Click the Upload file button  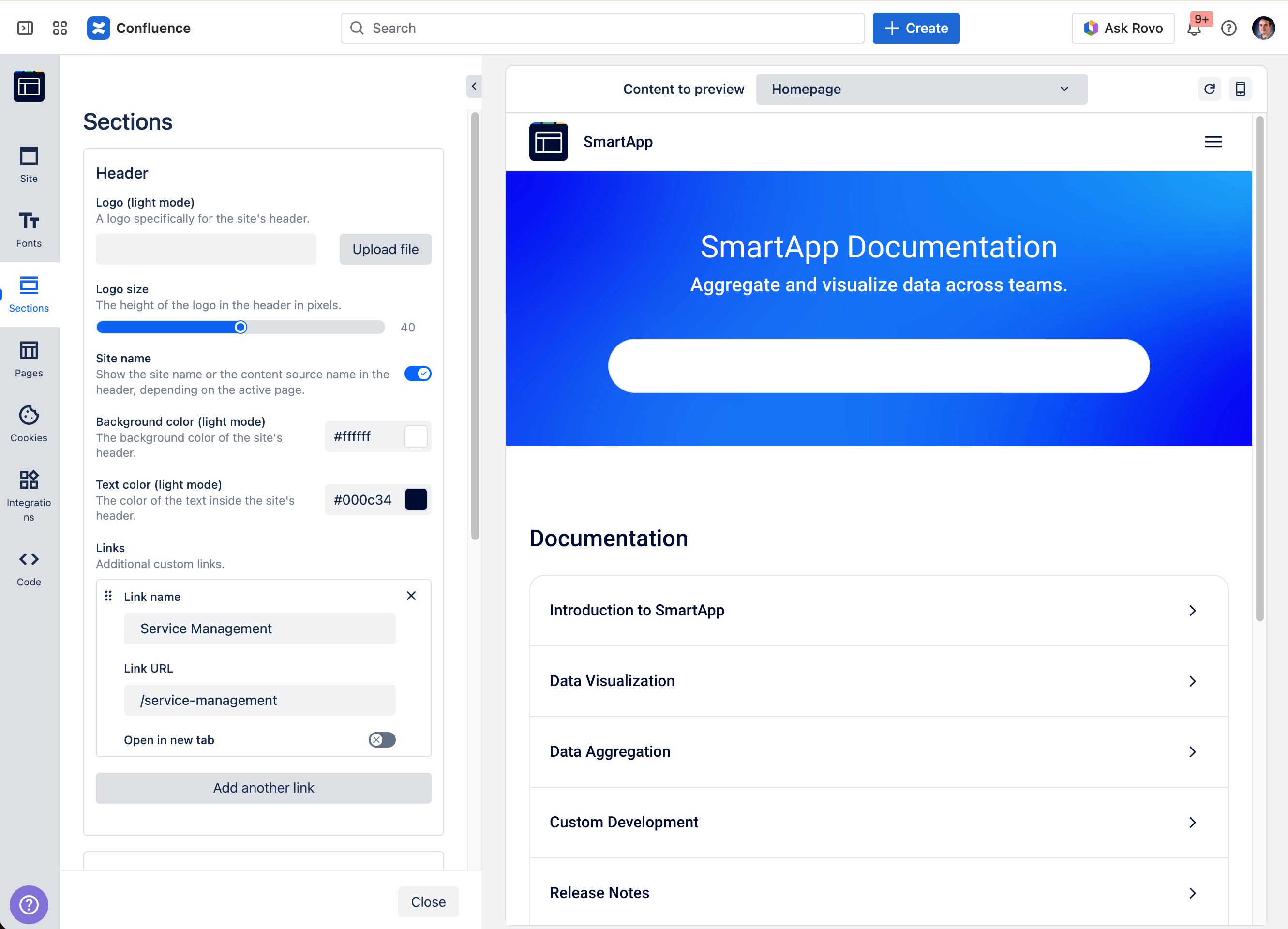click(x=385, y=249)
